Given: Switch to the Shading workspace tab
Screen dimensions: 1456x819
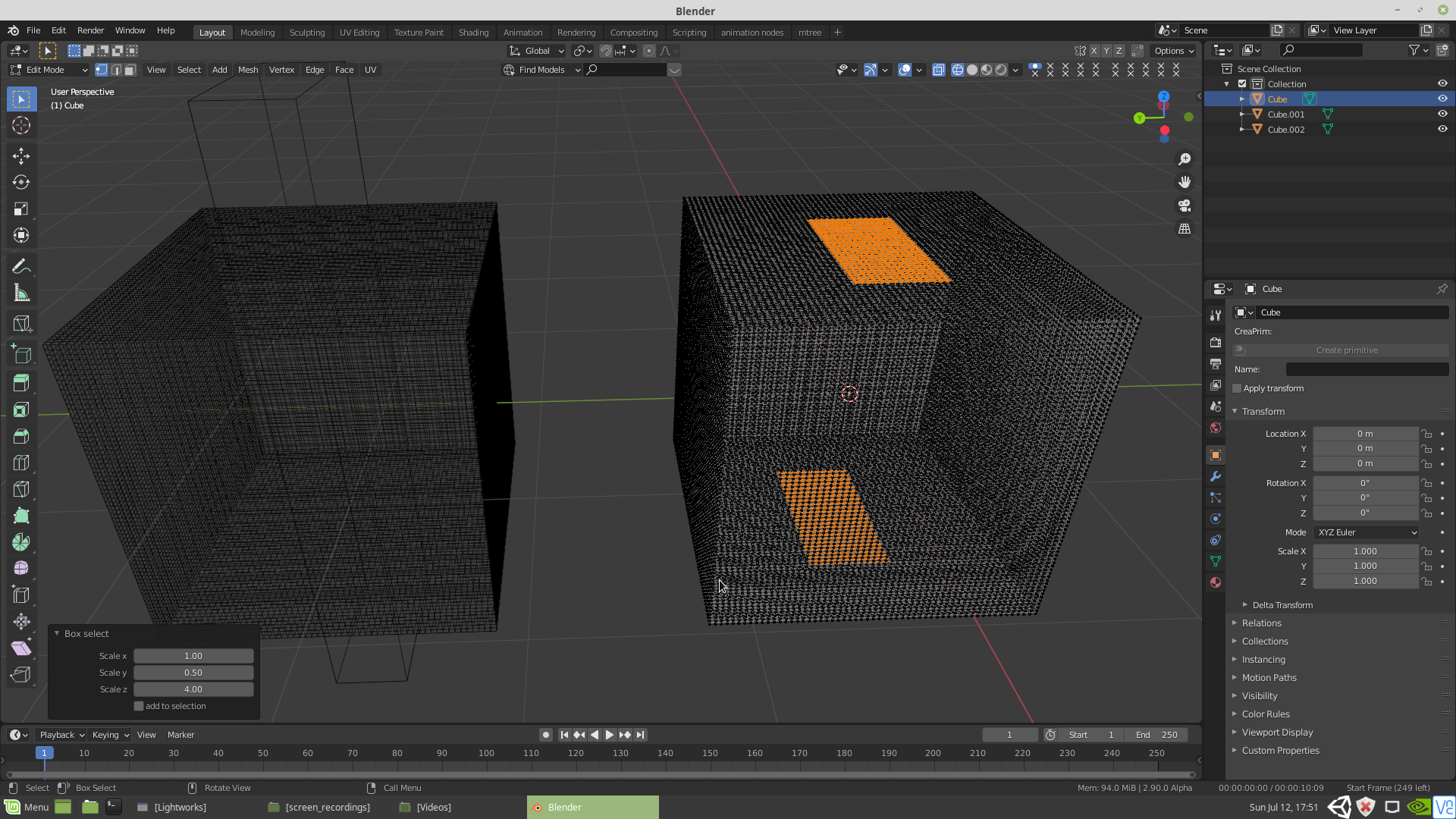Looking at the screenshot, I should [473, 32].
